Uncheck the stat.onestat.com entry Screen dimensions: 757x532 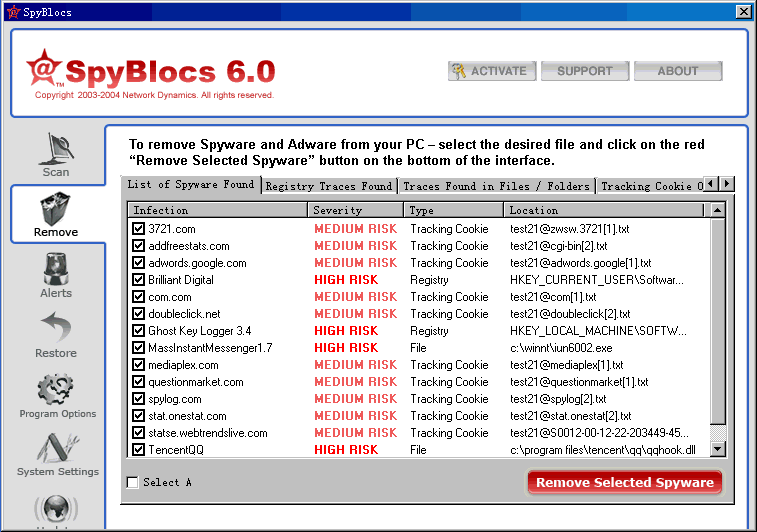(x=139, y=416)
